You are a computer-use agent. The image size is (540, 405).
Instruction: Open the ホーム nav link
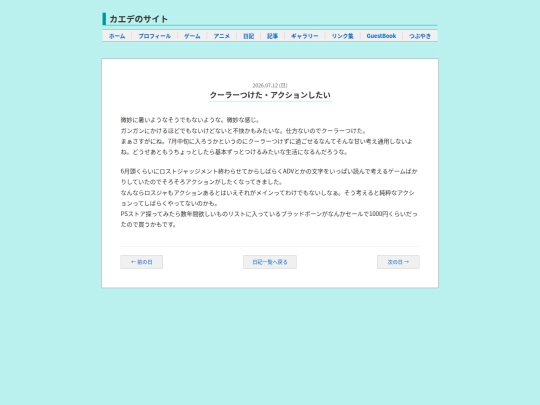point(117,36)
